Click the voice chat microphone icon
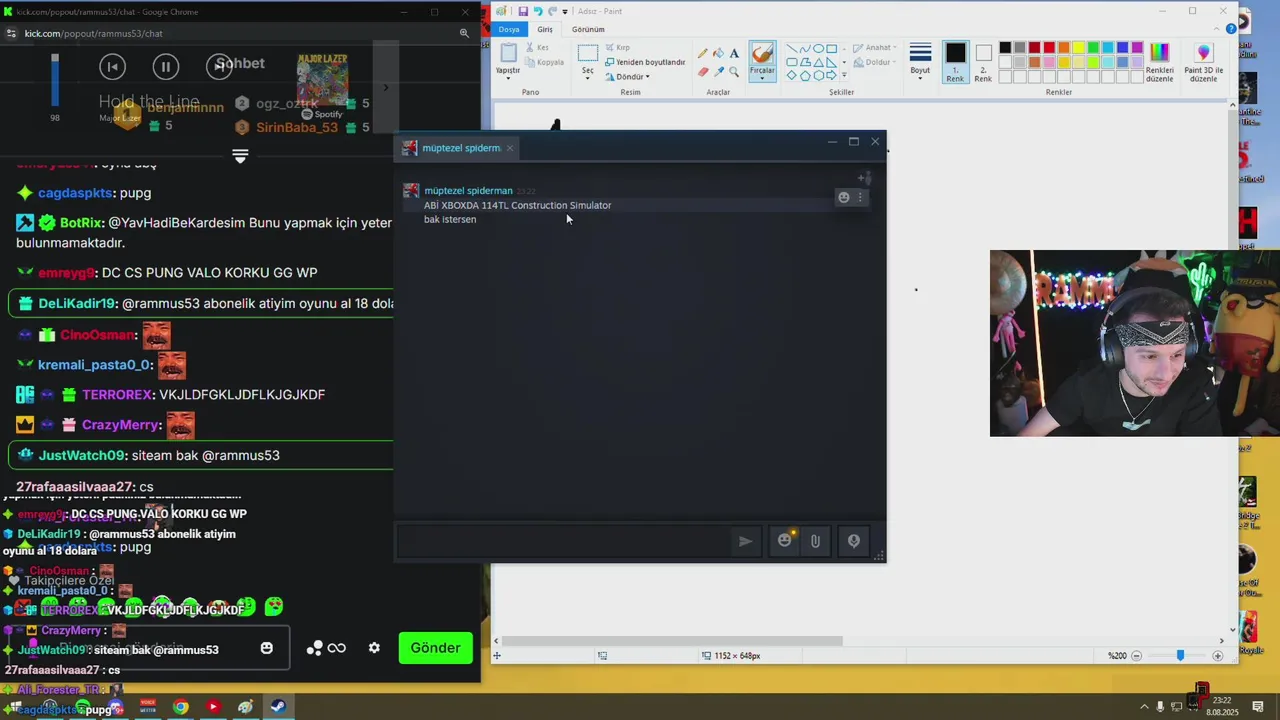The image size is (1280, 720). point(854,541)
